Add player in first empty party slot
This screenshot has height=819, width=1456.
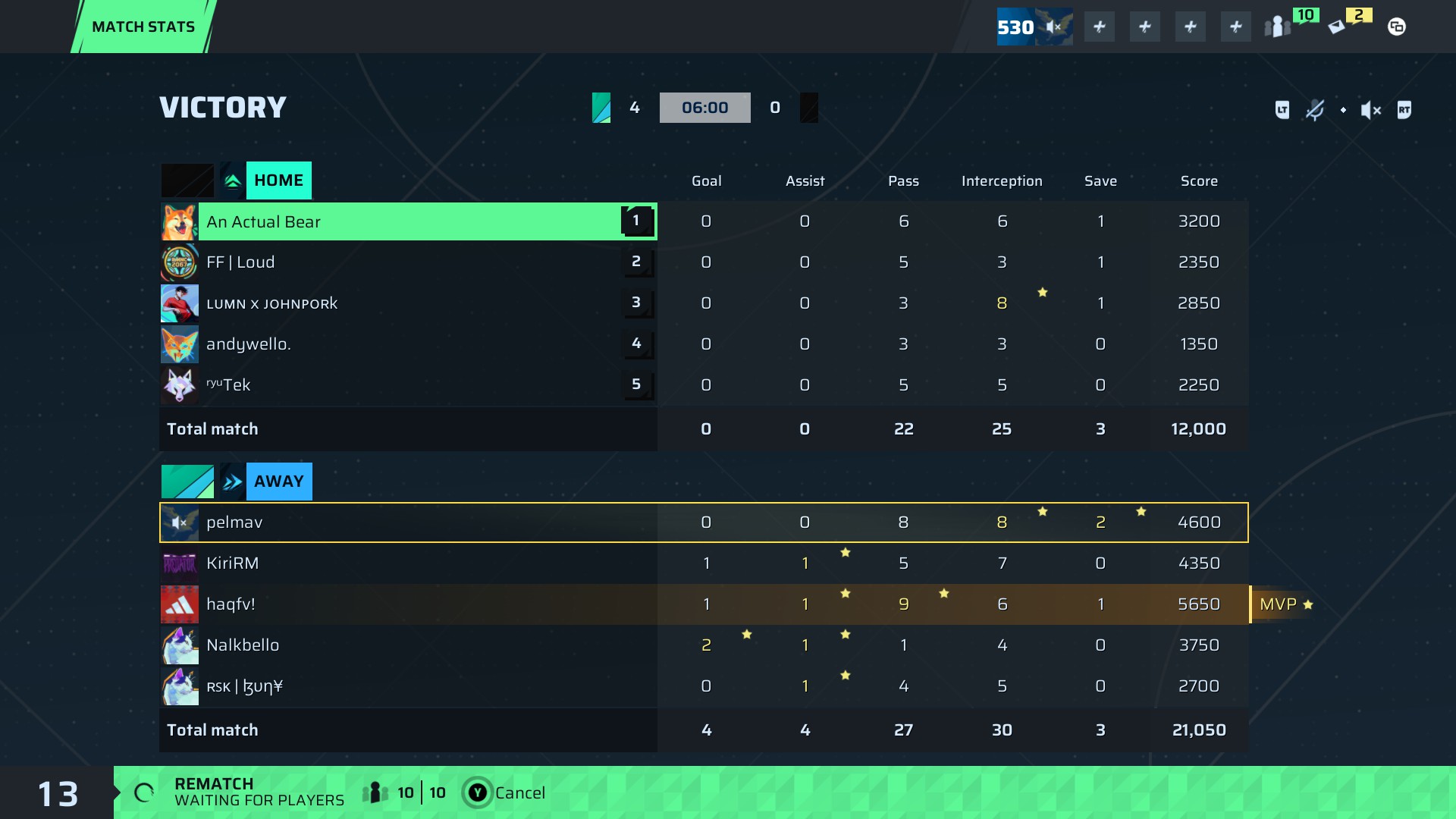(x=1100, y=27)
